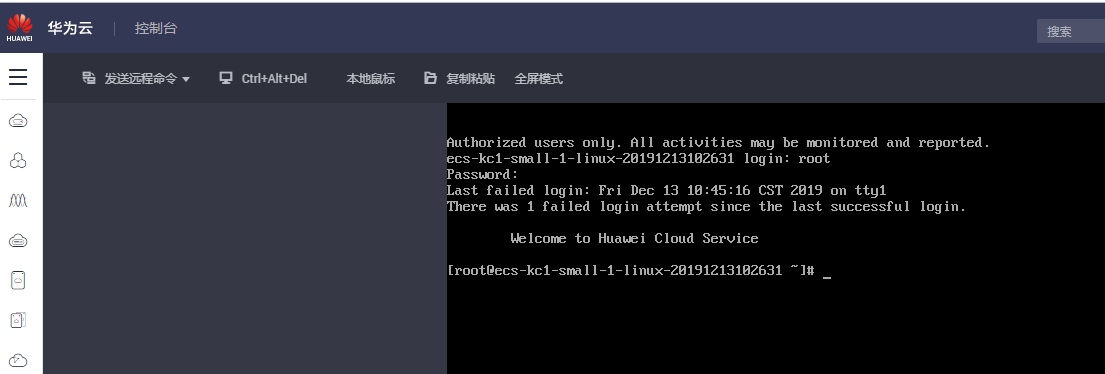The image size is (1105, 374).
Task: Toggle 本地鼠标 local mouse mode
Action: [370, 79]
